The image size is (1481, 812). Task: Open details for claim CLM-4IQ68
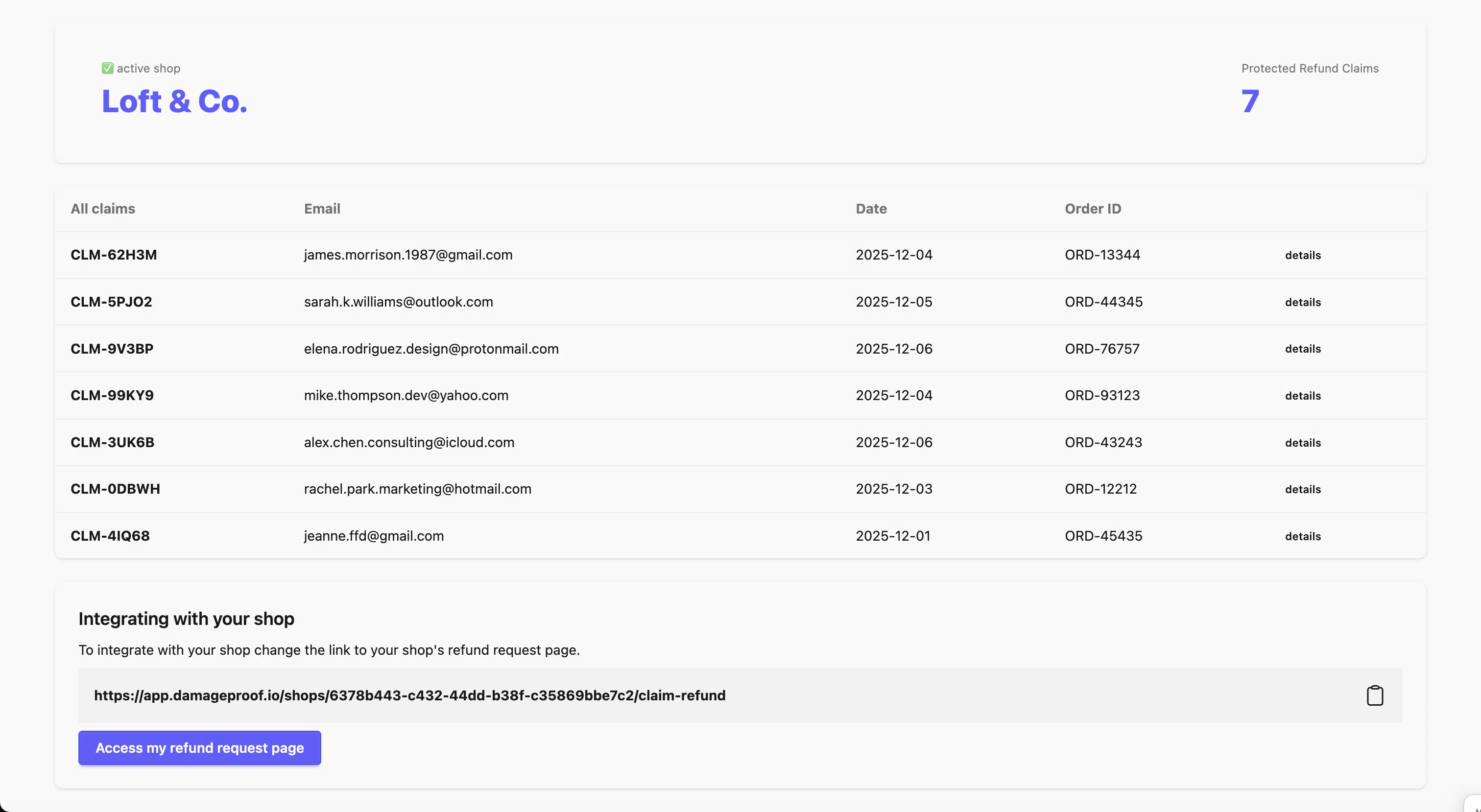coord(1303,537)
